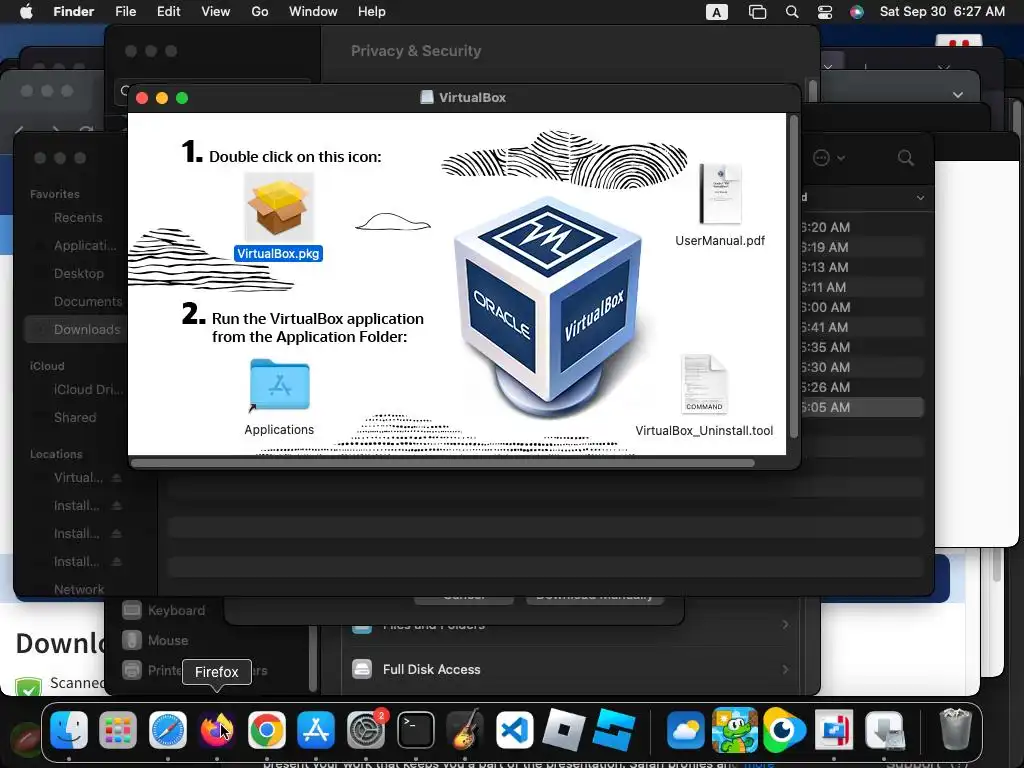
Task: Select the UserManual.pdf file icon
Action: (720, 194)
